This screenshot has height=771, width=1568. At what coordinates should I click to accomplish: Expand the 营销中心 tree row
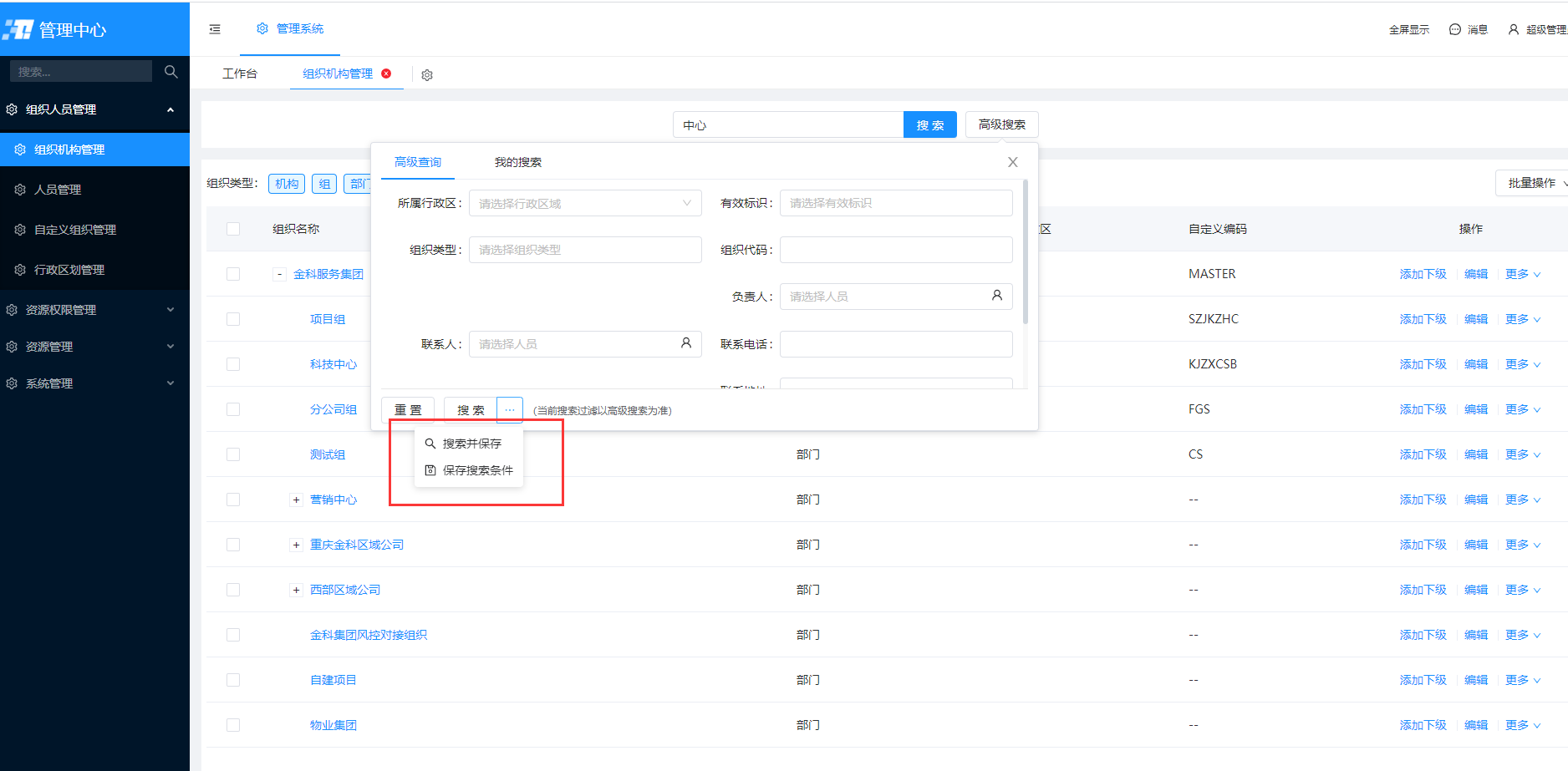[x=296, y=500]
